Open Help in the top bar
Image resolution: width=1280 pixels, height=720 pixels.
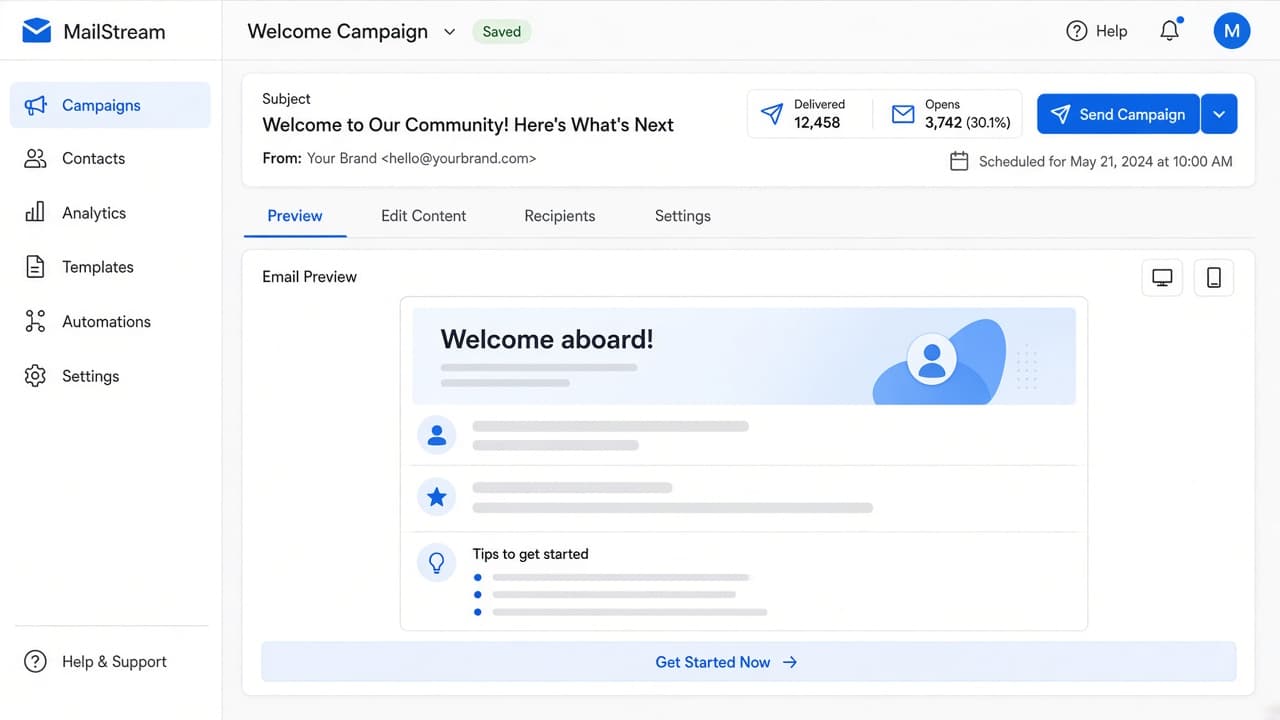pyautogui.click(x=1097, y=31)
